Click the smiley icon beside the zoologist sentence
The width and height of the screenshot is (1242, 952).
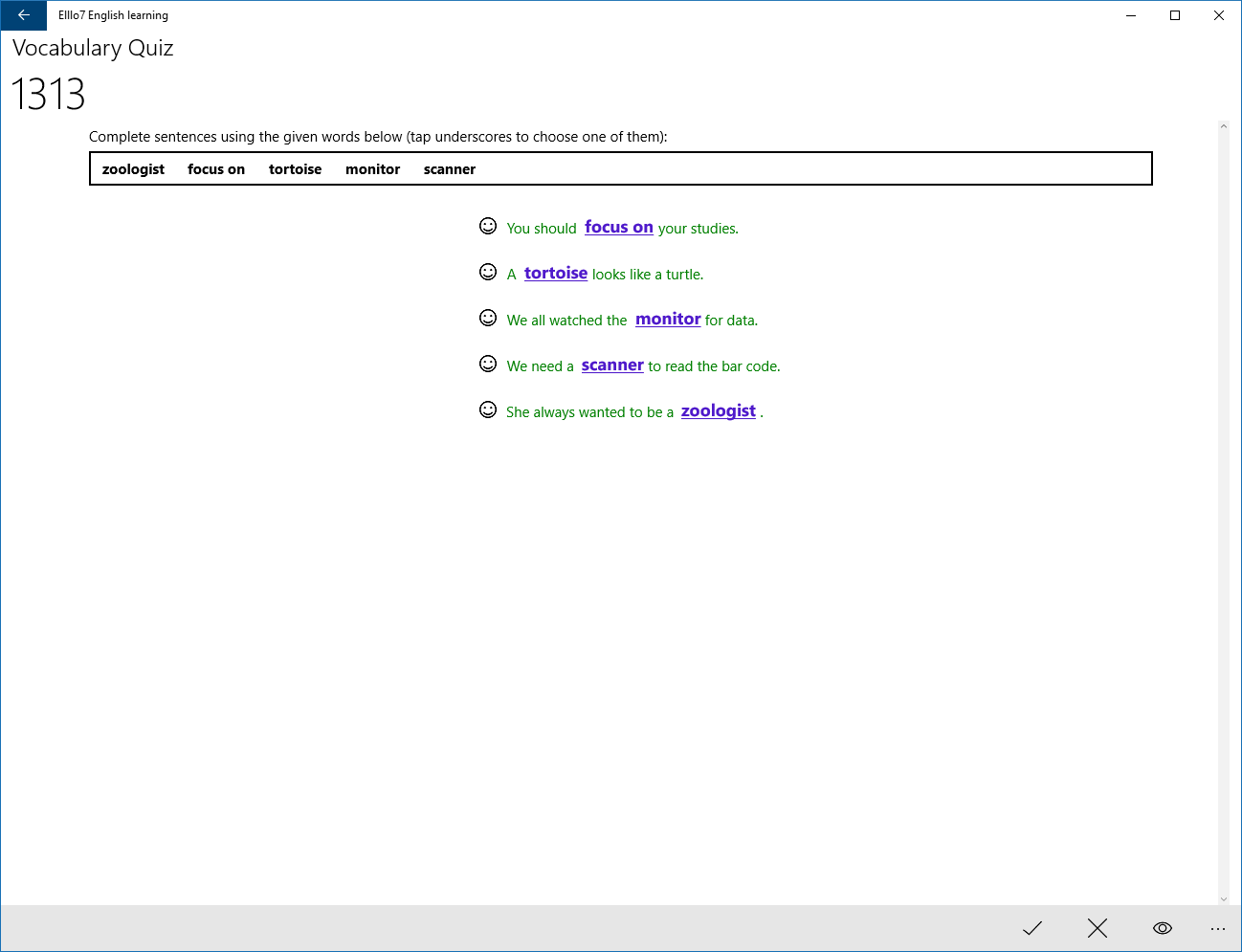click(x=488, y=409)
